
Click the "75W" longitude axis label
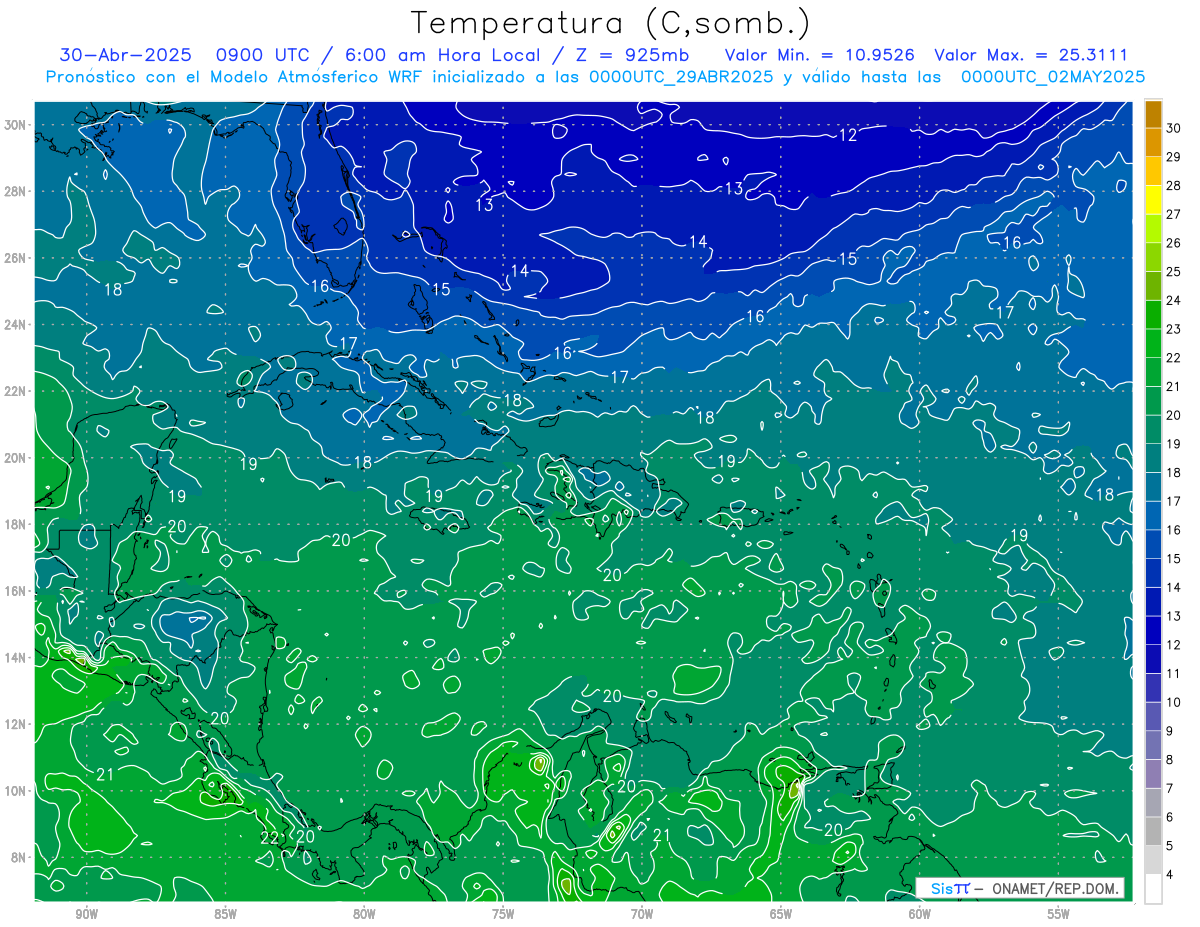[503, 914]
